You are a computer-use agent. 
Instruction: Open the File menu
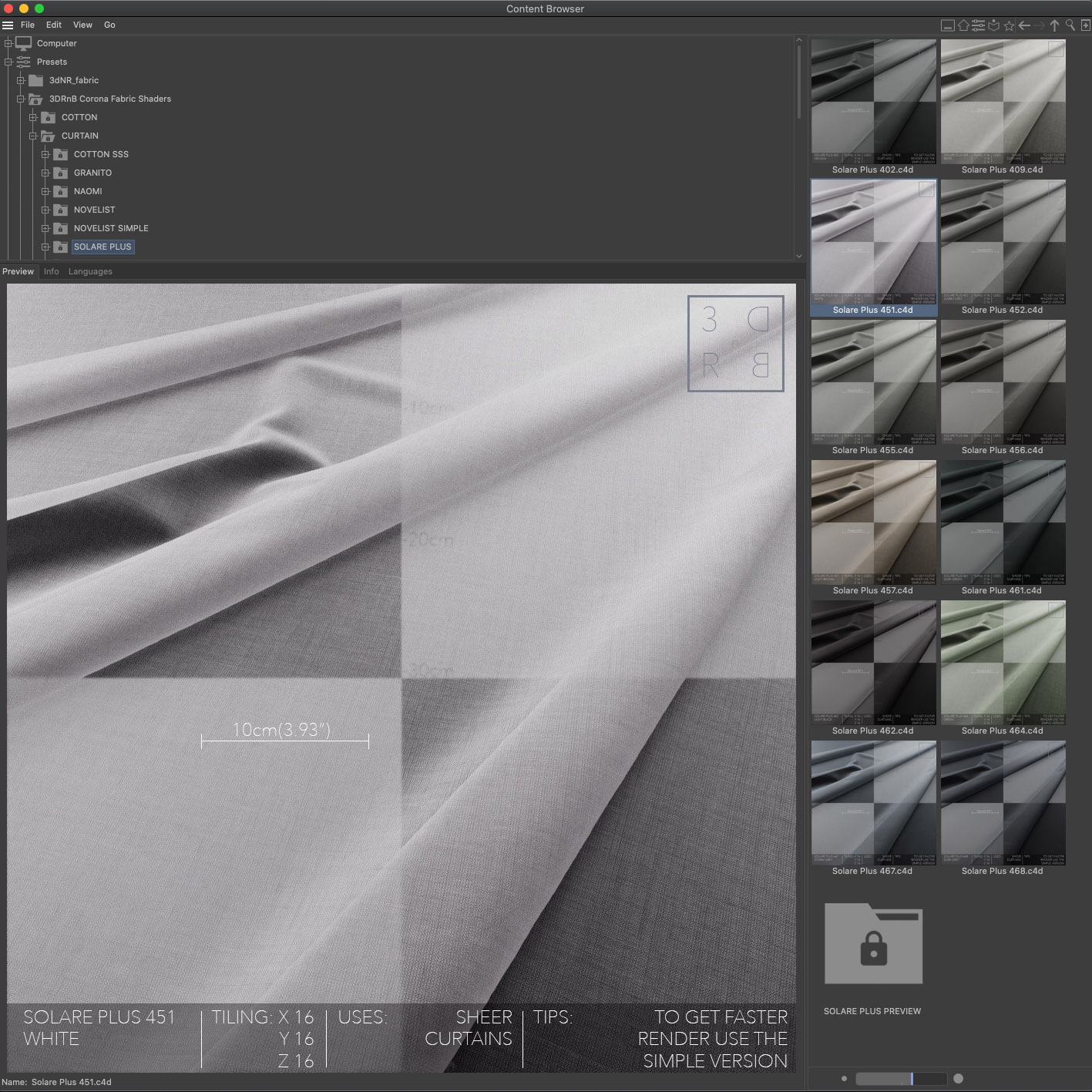coord(28,25)
